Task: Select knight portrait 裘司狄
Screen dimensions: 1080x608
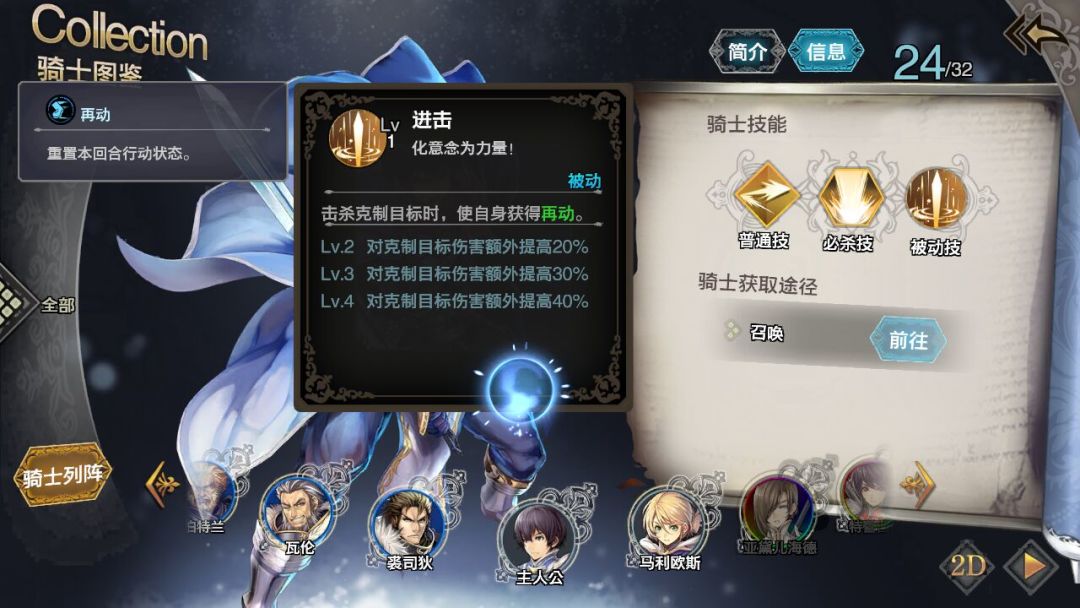Action: [406, 528]
